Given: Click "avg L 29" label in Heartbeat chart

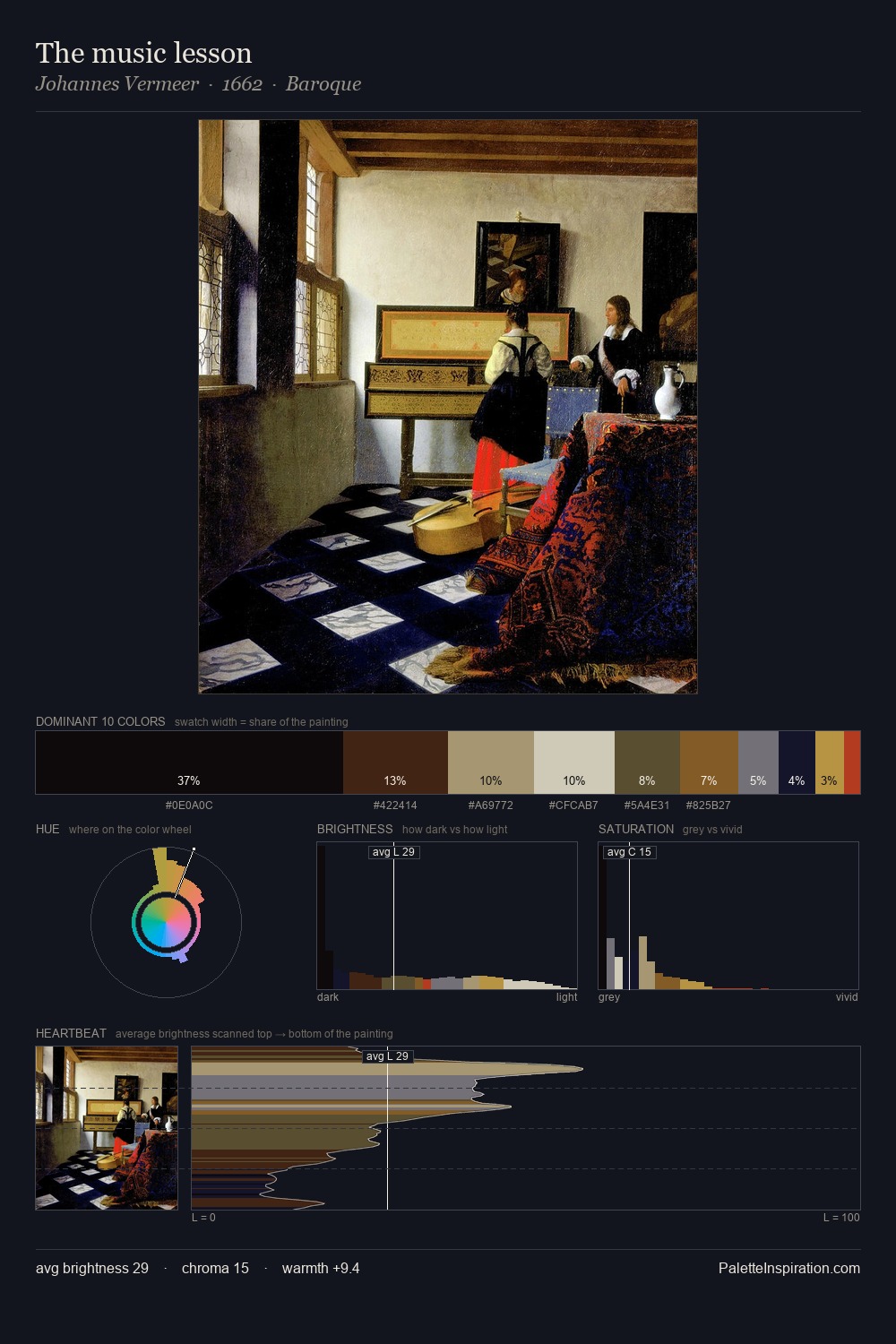Looking at the screenshot, I should [388, 1056].
